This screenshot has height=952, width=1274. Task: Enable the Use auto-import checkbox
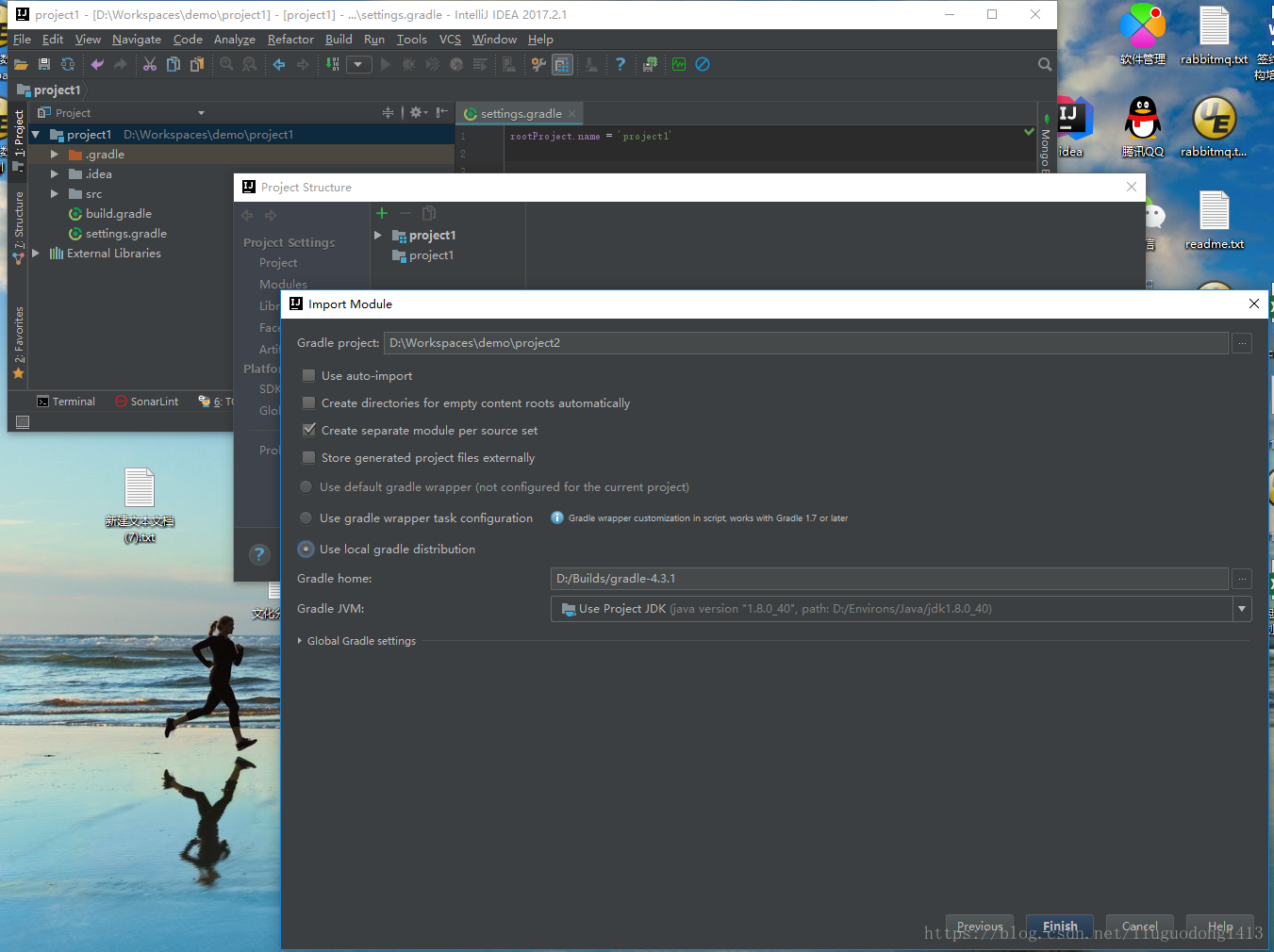pos(308,375)
